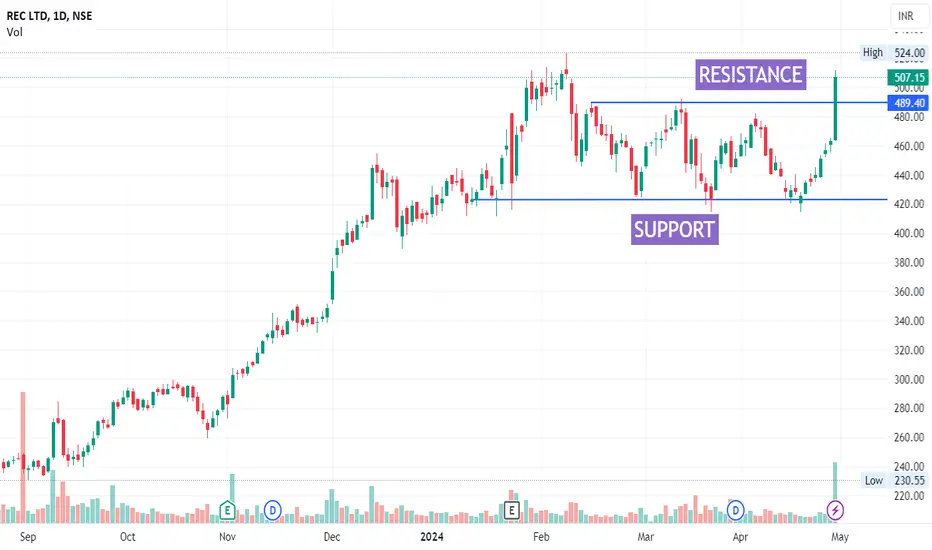
Task: Open the INR currency selector
Action: pyautogui.click(x=906, y=16)
